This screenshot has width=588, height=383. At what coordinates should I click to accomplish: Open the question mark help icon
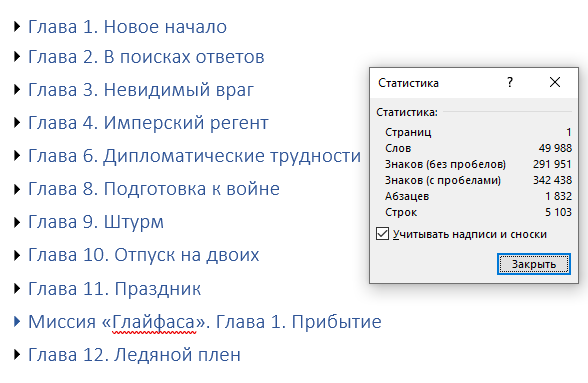510,82
